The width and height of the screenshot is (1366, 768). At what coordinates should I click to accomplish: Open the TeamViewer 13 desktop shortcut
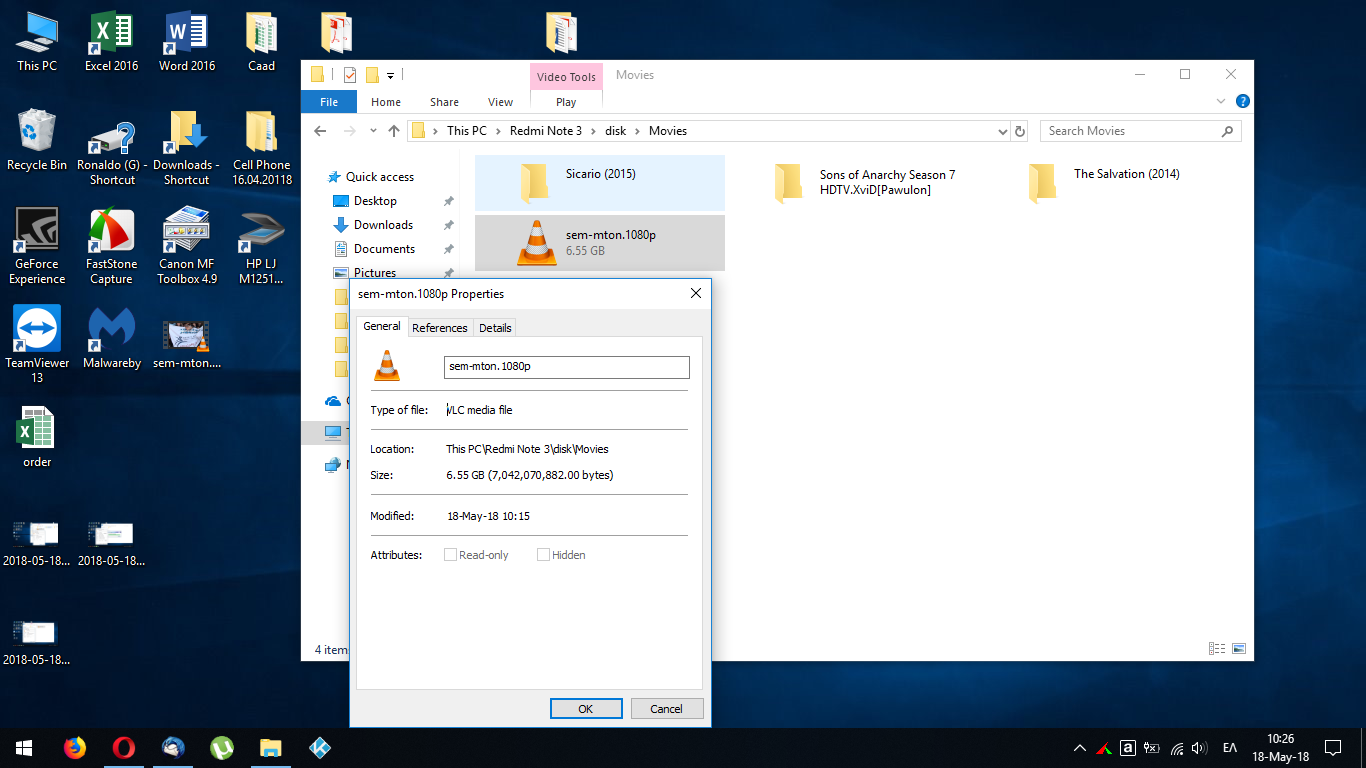37,330
